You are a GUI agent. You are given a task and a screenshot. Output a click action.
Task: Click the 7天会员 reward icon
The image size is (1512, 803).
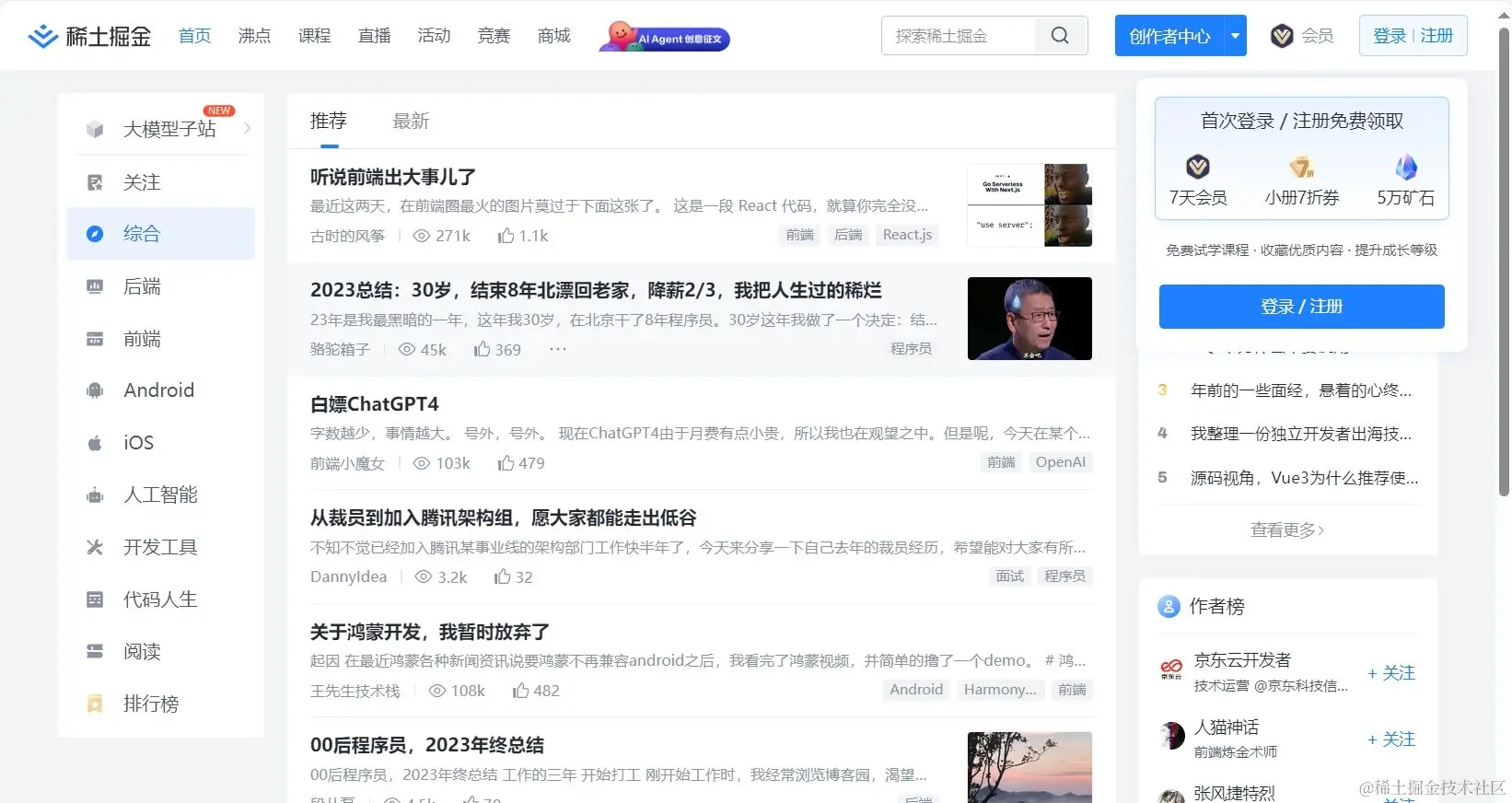coord(1198,167)
